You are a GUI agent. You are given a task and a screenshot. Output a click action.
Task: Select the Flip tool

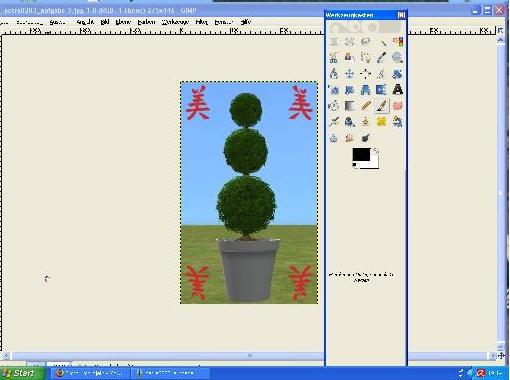[x=382, y=90]
